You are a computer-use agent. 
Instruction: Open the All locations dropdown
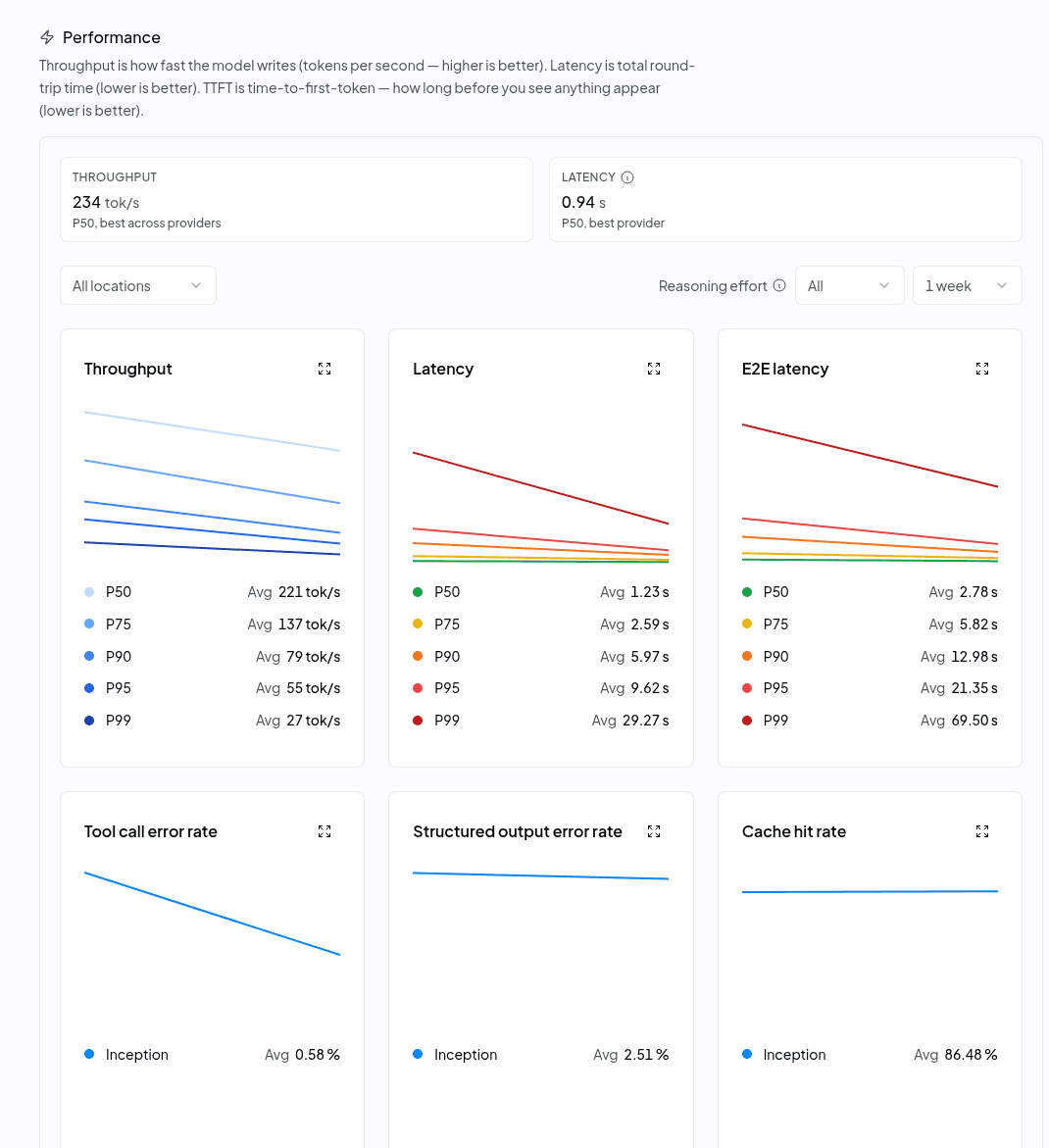[x=137, y=285]
